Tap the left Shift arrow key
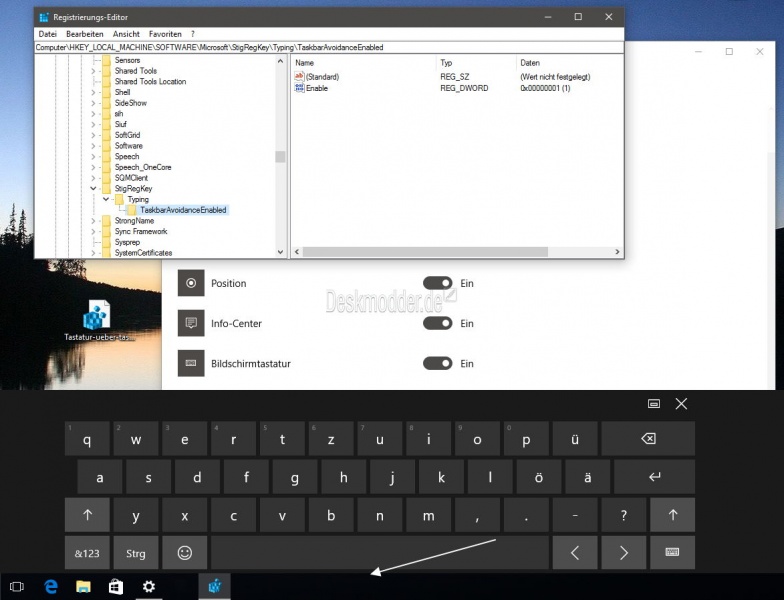Viewport: 784px width, 600px height. click(x=87, y=515)
